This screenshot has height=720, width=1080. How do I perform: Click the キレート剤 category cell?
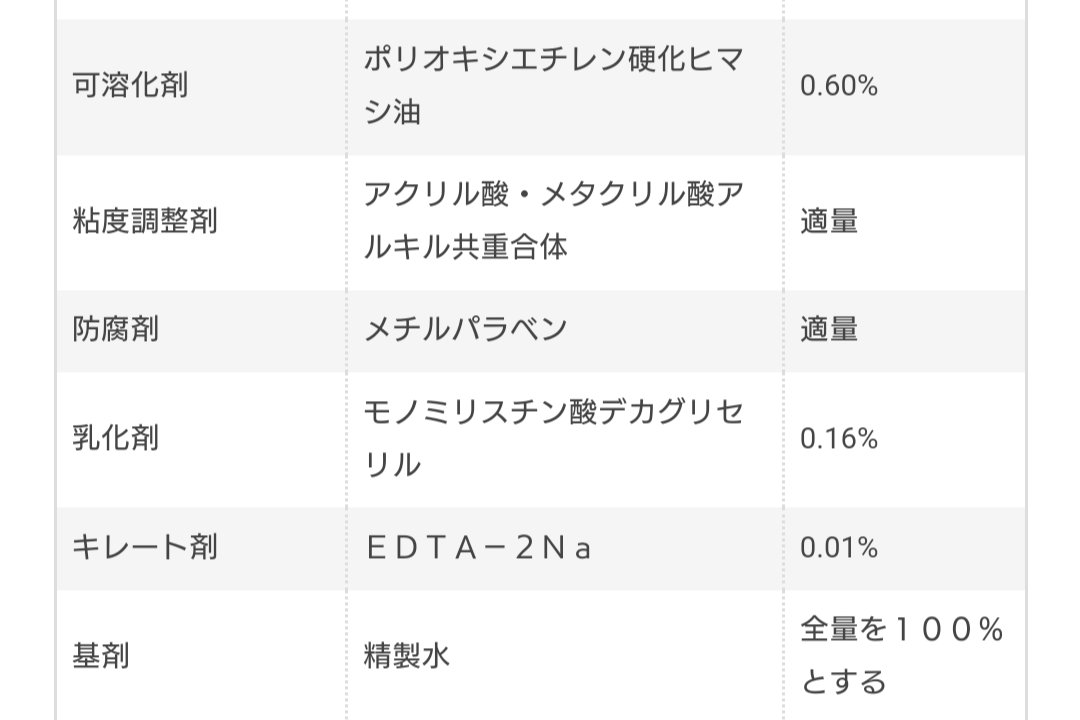pos(145,547)
